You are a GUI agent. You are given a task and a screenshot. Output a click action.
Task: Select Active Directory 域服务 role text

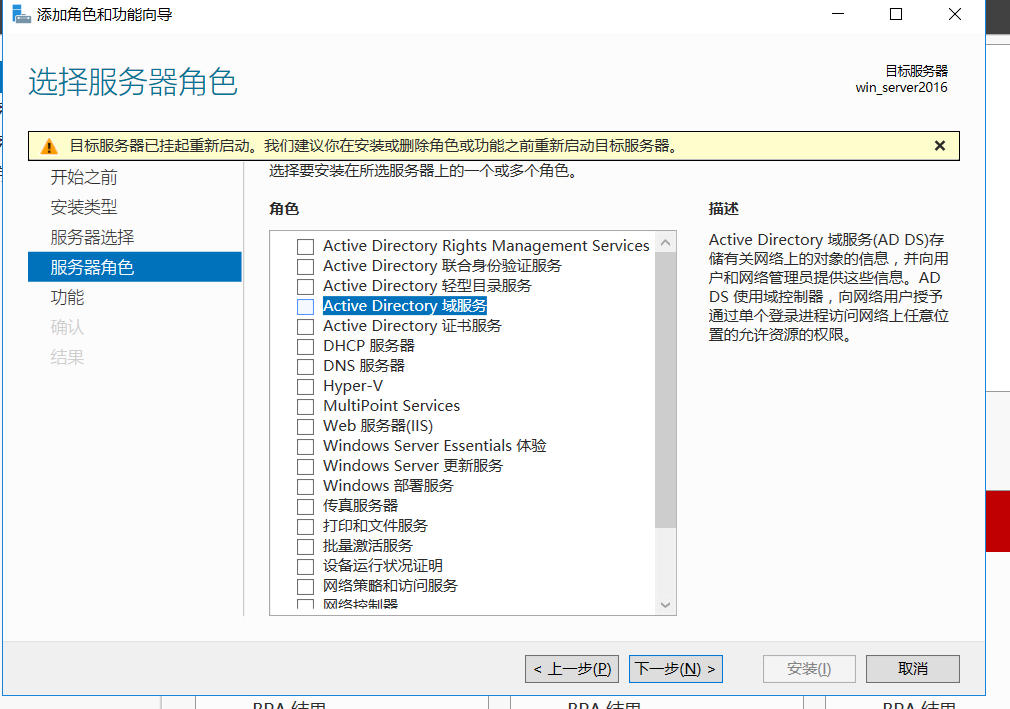click(x=405, y=305)
